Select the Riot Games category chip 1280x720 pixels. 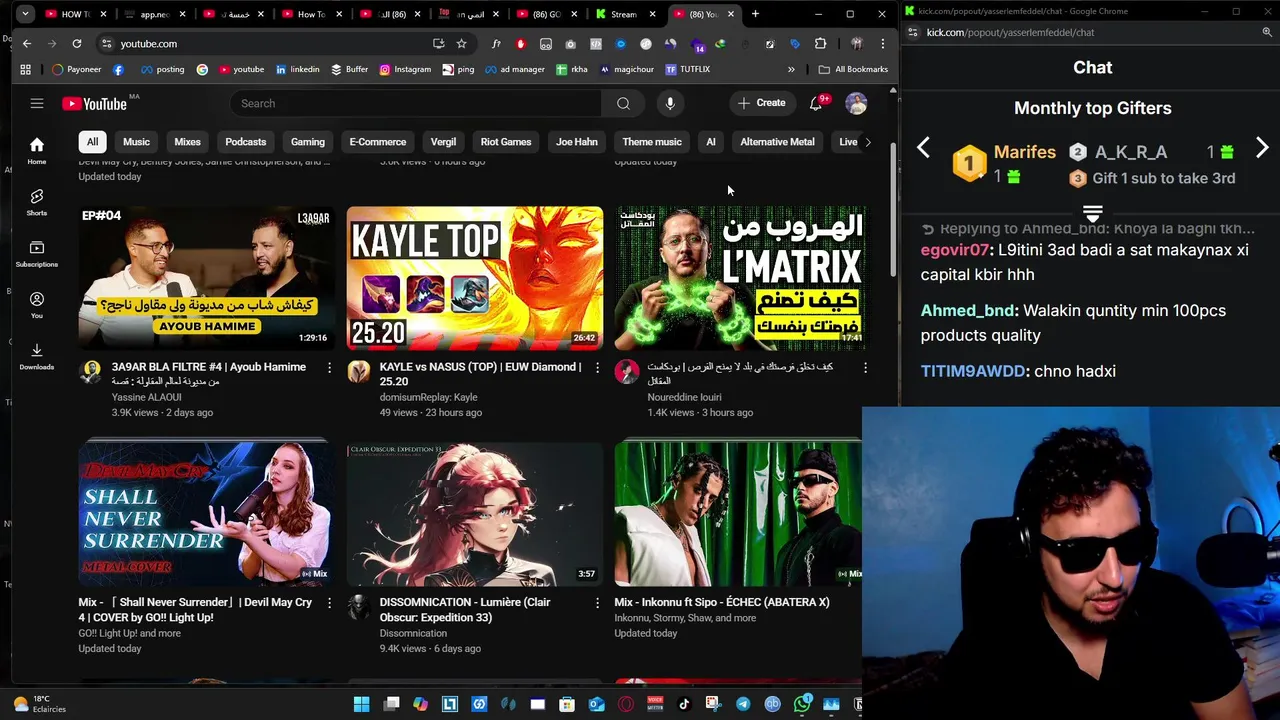(506, 142)
